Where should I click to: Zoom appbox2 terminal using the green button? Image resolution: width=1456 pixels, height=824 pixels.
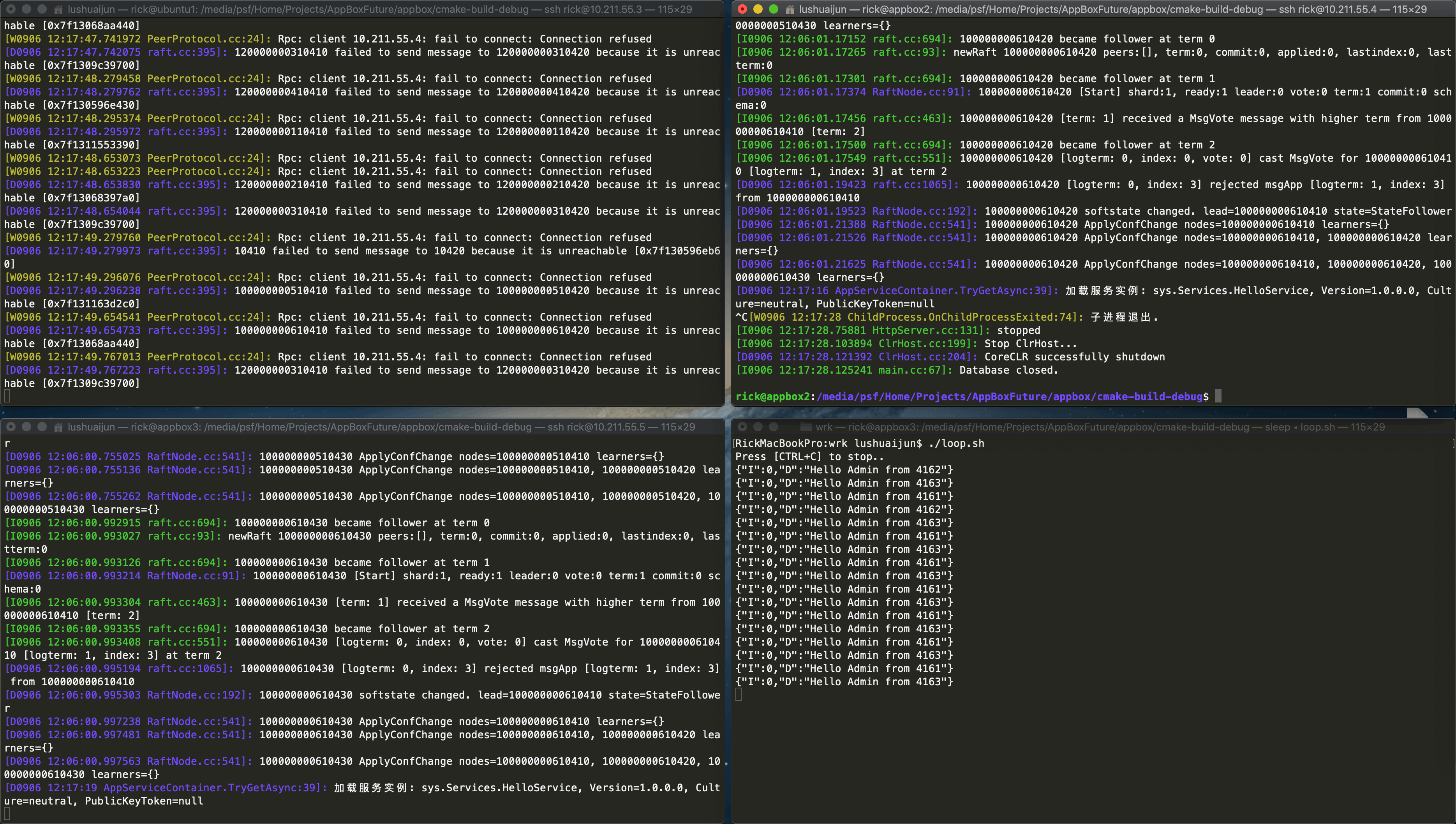[x=773, y=9]
